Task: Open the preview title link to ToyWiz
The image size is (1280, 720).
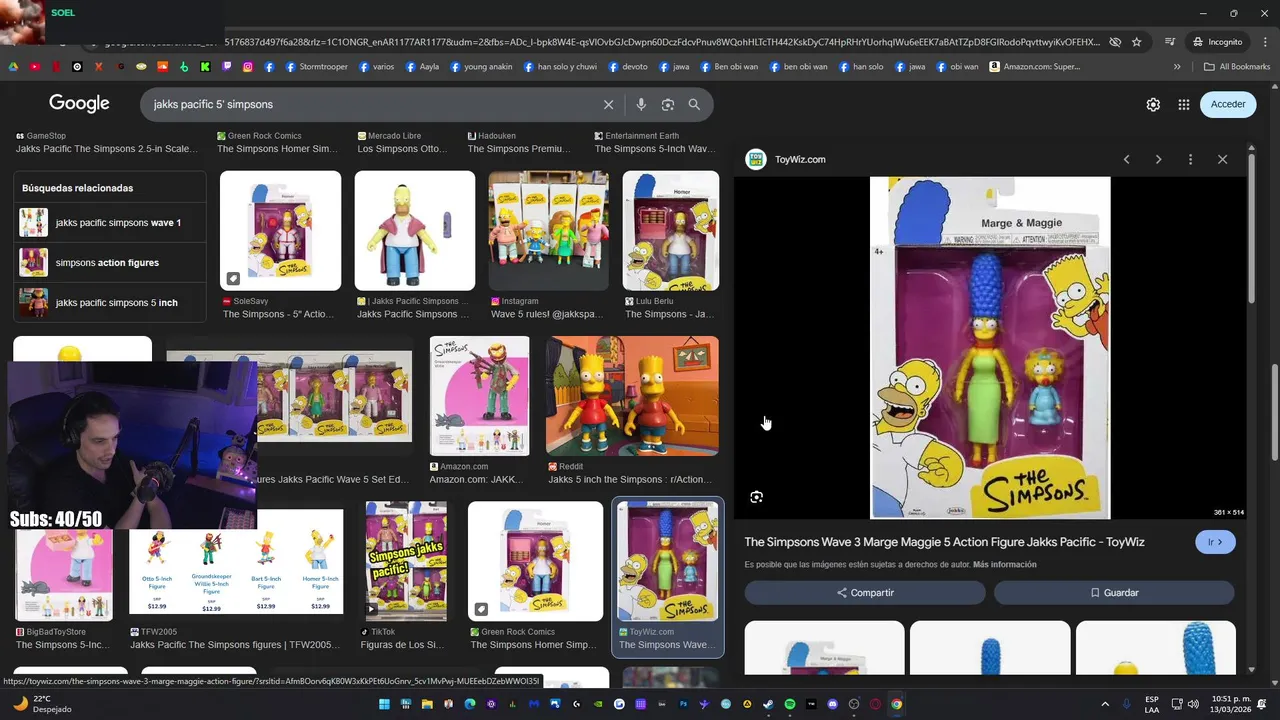Action: coord(944,542)
